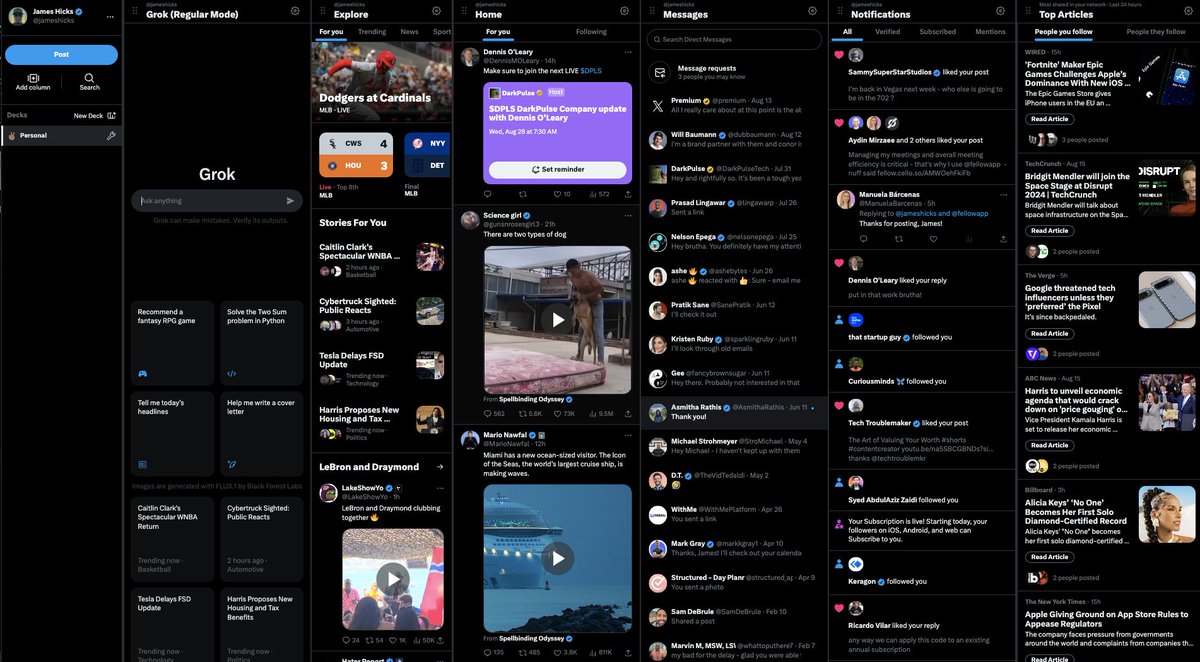Click Read Article under Google threatened story
The image size is (1200, 662).
(x=1050, y=334)
